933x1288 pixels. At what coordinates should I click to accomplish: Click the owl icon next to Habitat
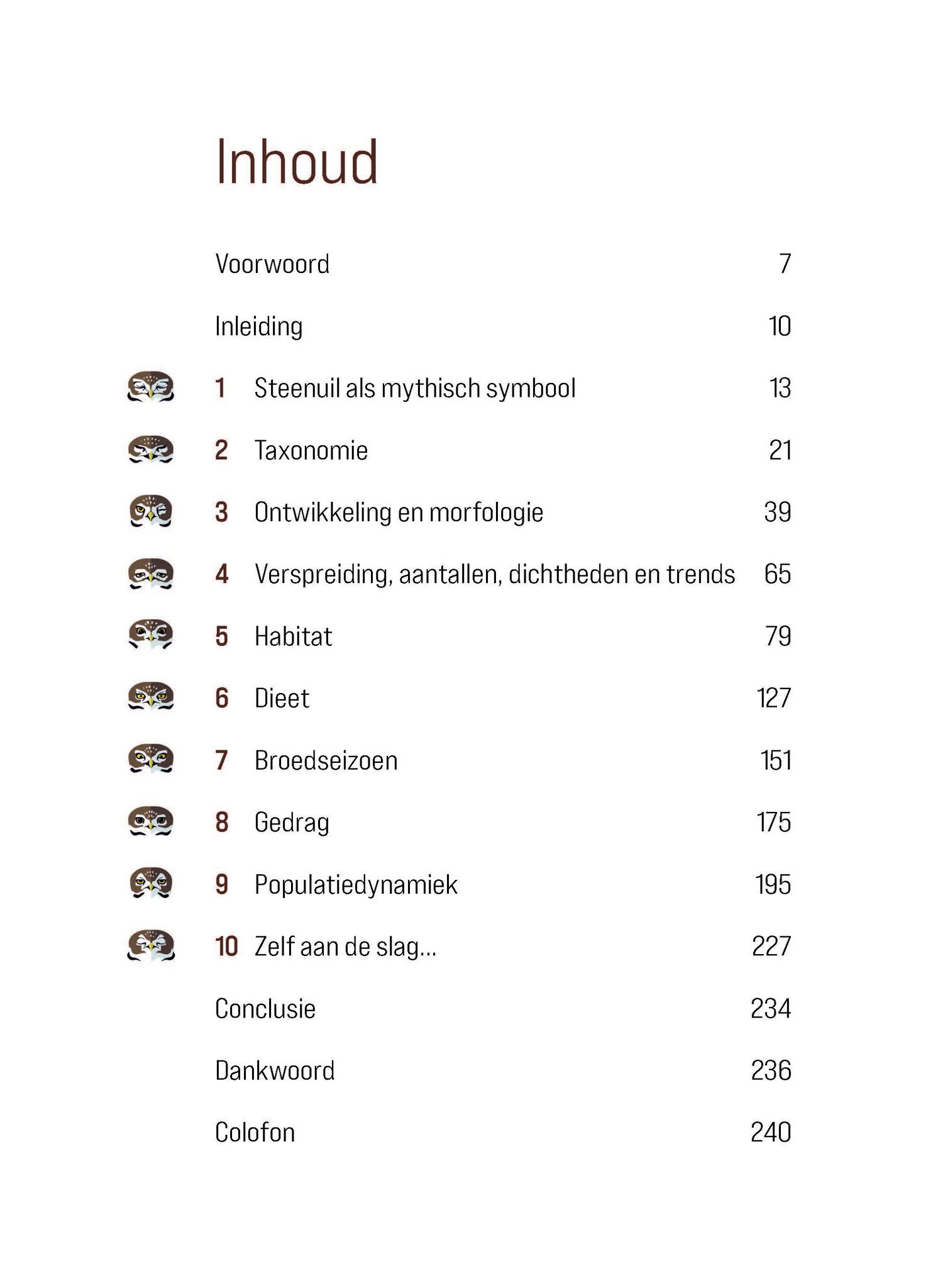(151, 635)
